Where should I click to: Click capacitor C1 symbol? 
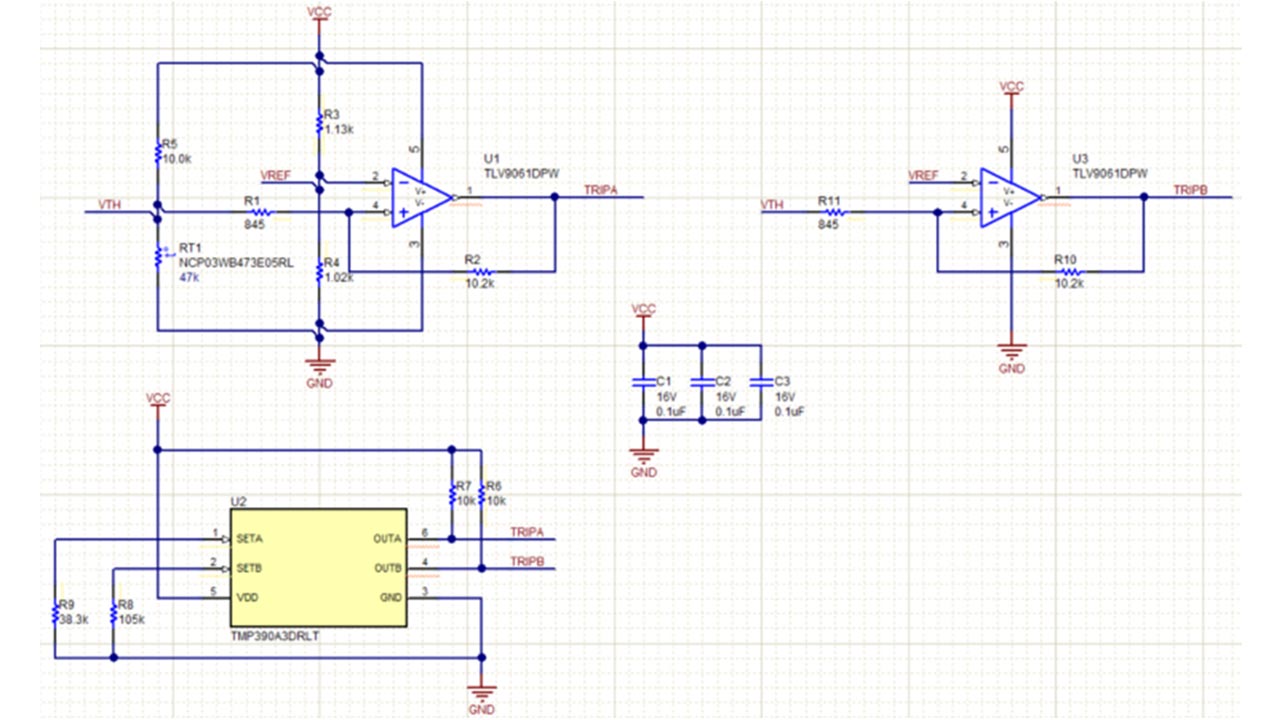[643, 384]
